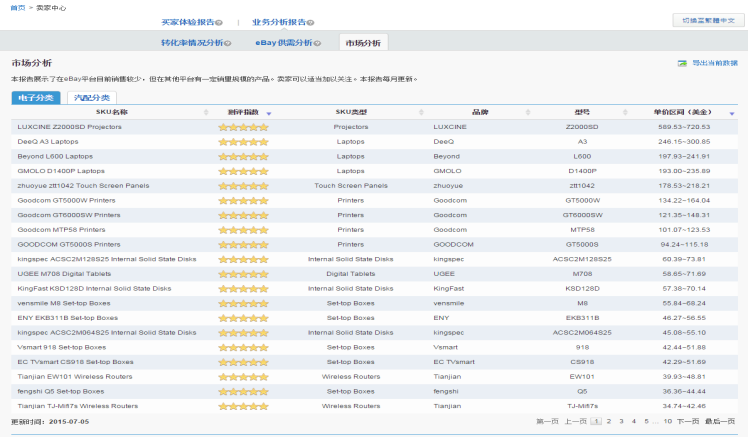Click brand cell EC TVsmart
The width and height of the screenshot is (749, 438).
pos(454,362)
